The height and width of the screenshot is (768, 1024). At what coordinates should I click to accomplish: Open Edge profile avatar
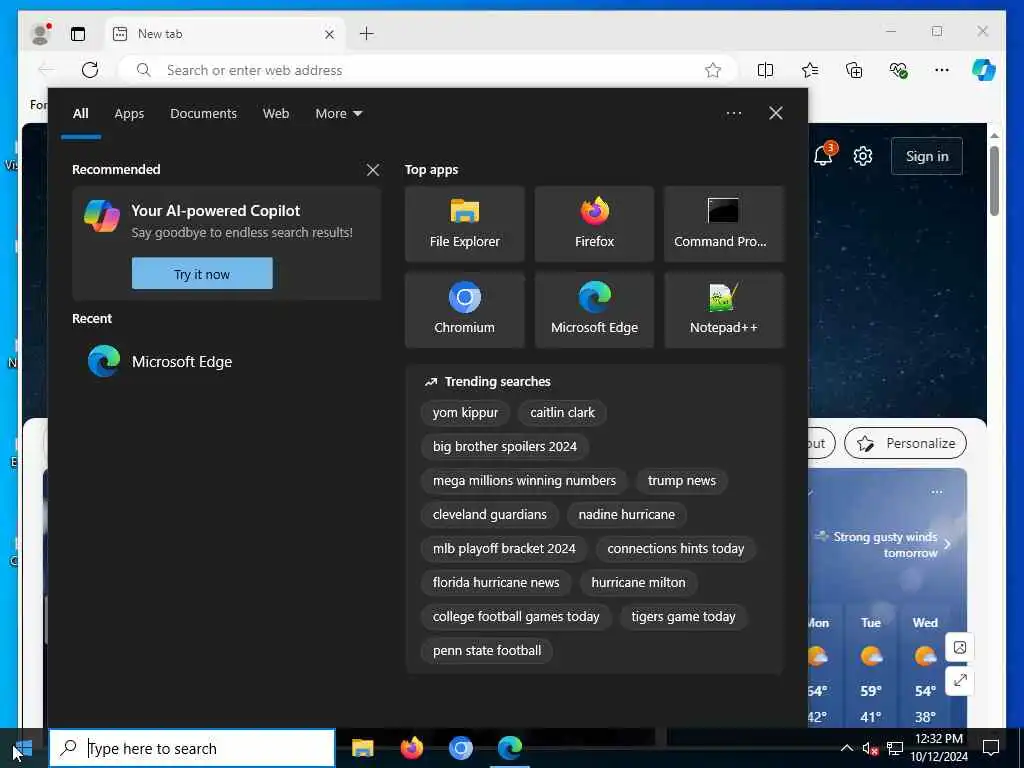click(x=40, y=34)
